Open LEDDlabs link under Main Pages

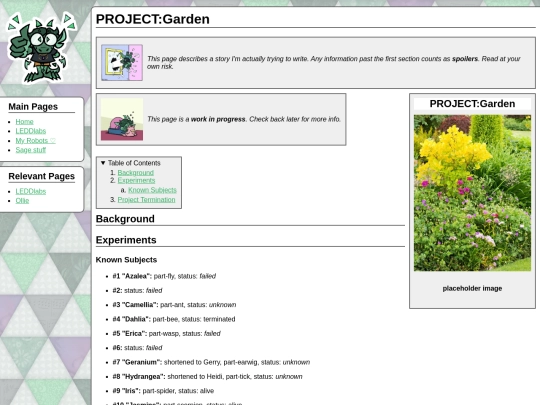(x=31, y=131)
